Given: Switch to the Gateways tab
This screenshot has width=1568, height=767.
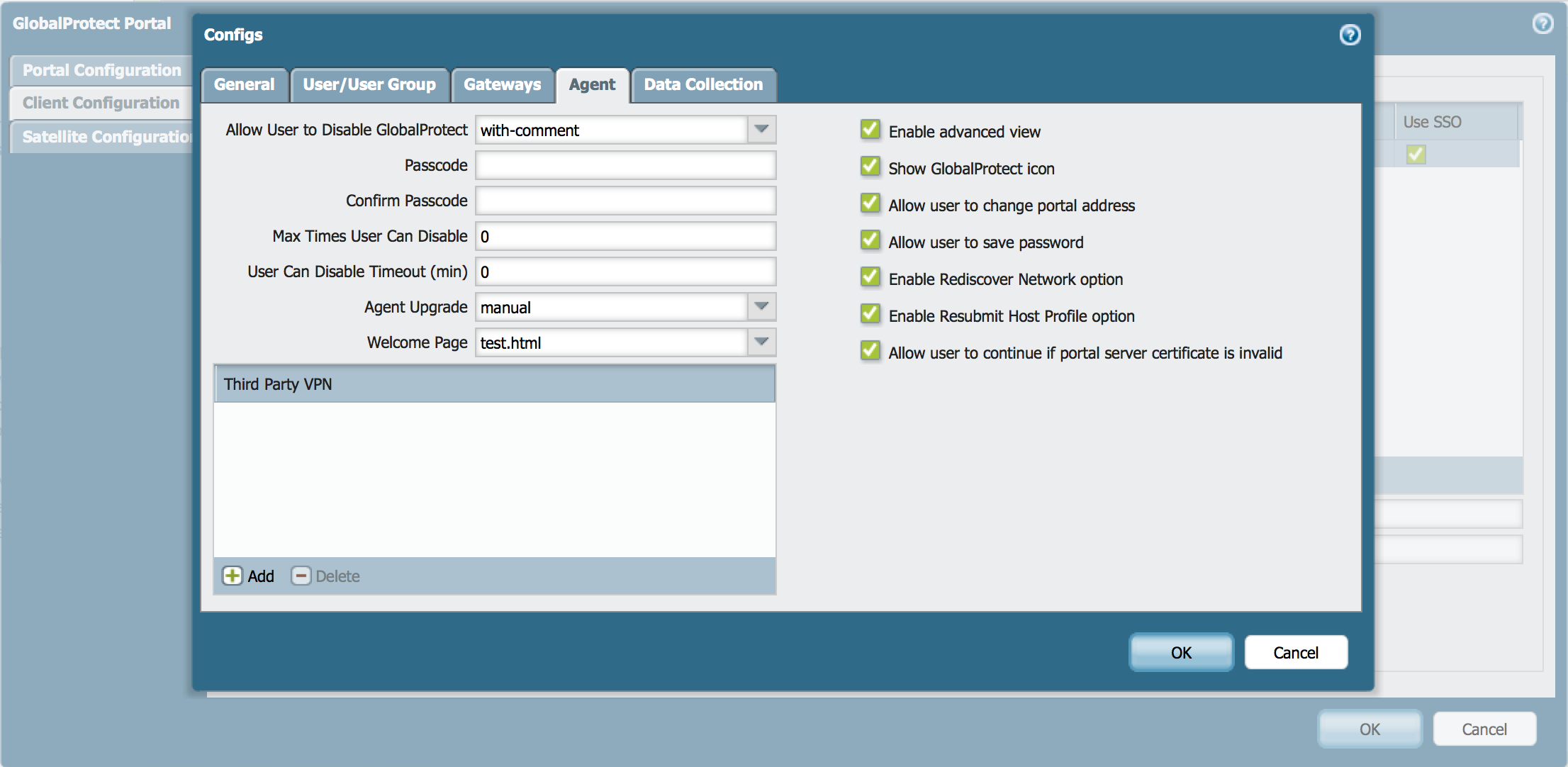Looking at the screenshot, I should pos(502,84).
